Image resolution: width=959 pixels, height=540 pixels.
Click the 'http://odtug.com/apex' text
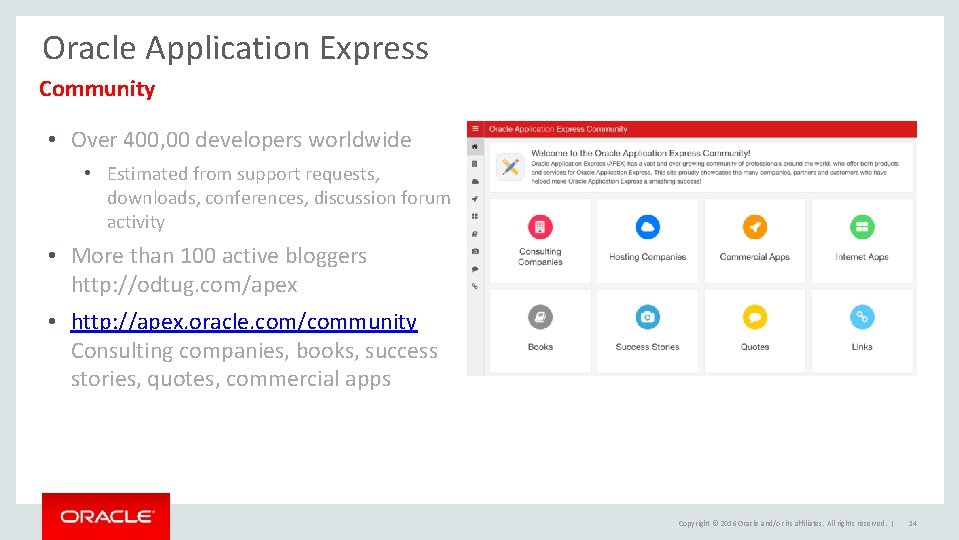coord(184,284)
